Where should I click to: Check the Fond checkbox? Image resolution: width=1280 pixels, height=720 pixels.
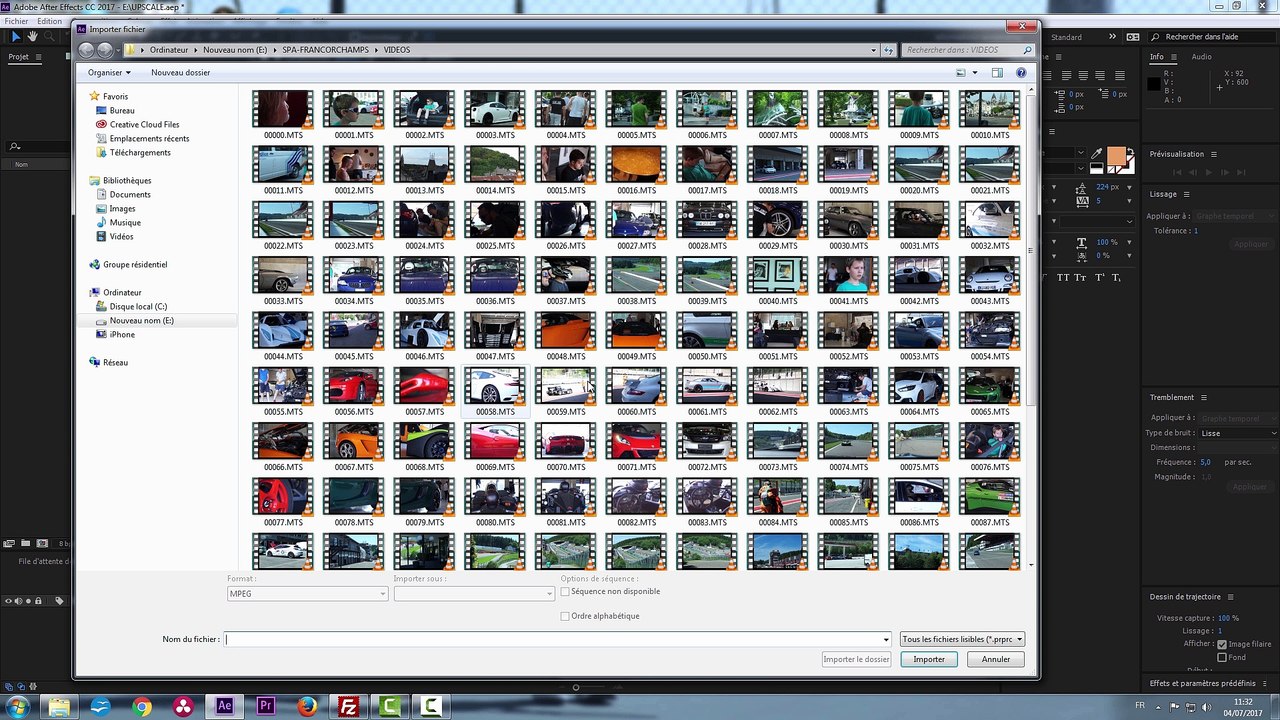tap(1222, 657)
